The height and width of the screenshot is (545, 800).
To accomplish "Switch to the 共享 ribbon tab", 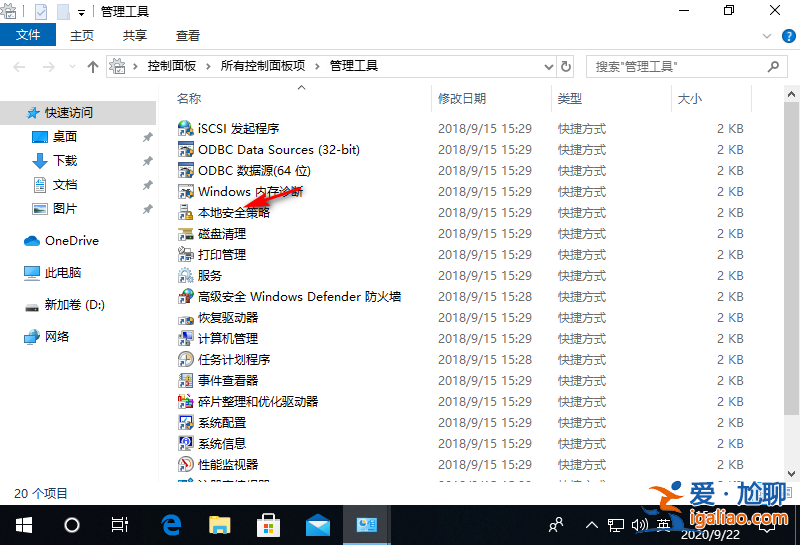I will [x=135, y=35].
